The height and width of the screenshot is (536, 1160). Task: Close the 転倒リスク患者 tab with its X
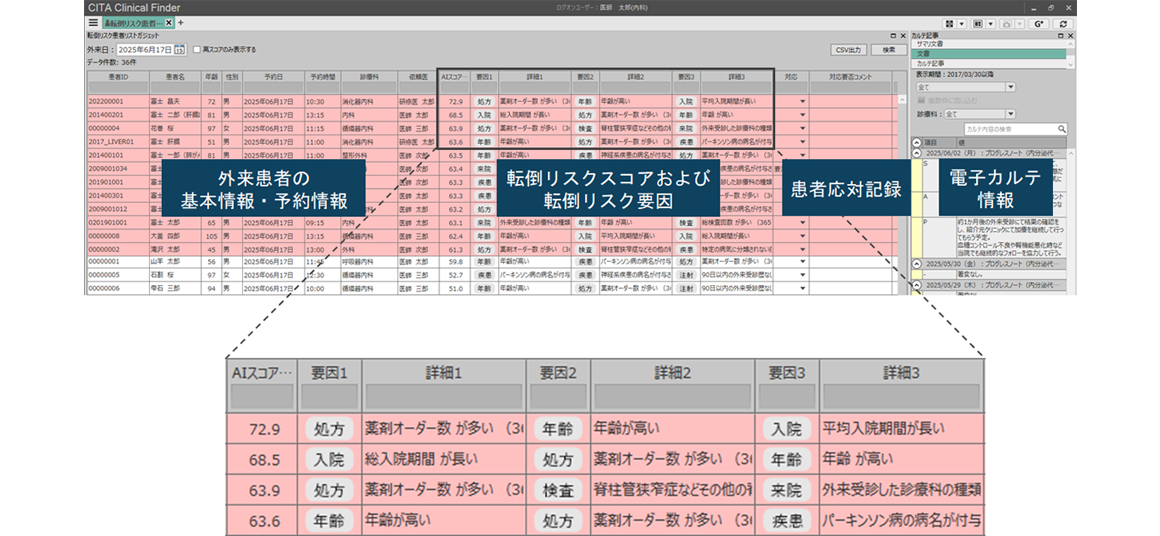pyautogui.click(x=169, y=22)
